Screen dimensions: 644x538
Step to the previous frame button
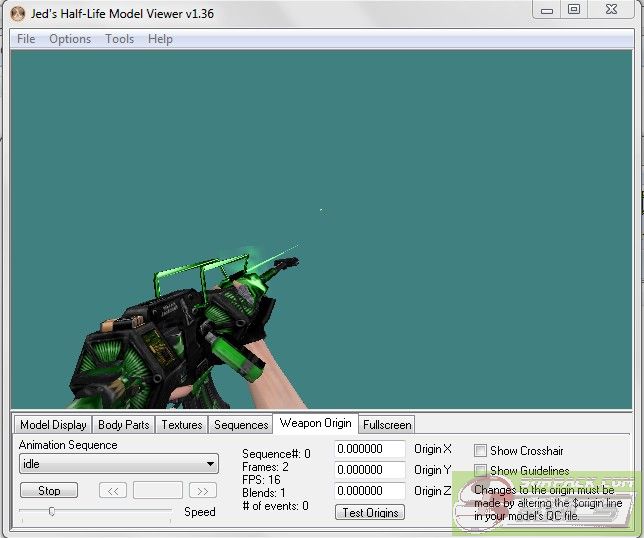[x=113, y=490]
